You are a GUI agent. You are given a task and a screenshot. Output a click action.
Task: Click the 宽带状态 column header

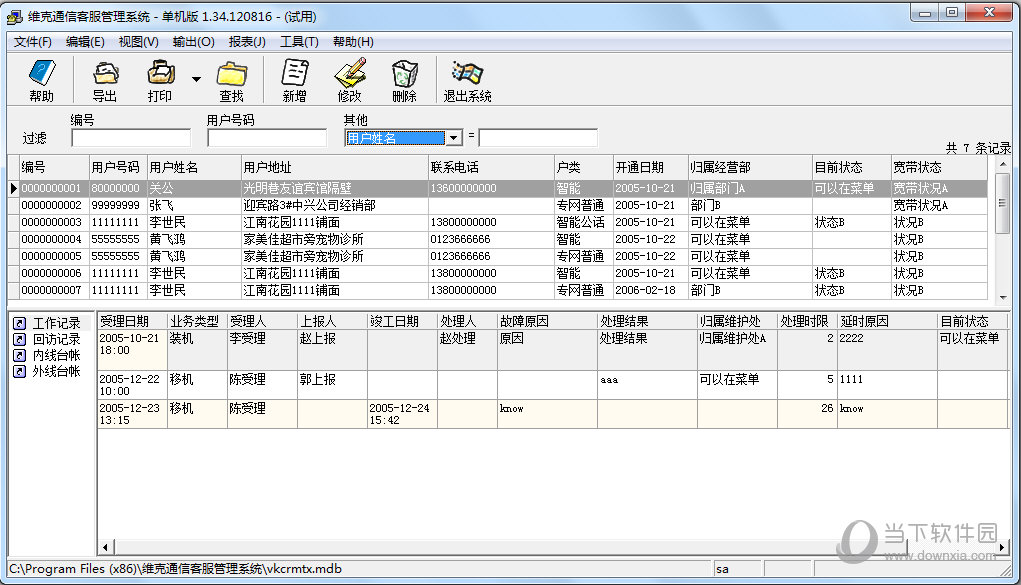pyautogui.click(x=939, y=167)
